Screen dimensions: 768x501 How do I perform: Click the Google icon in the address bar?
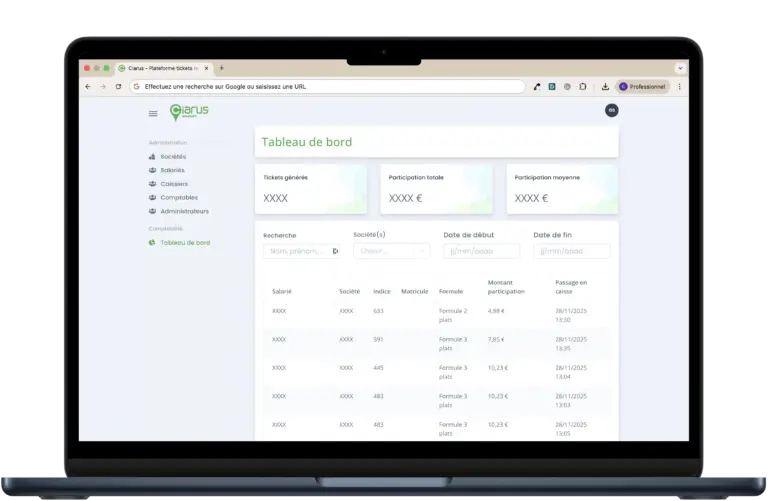pos(136,87)
